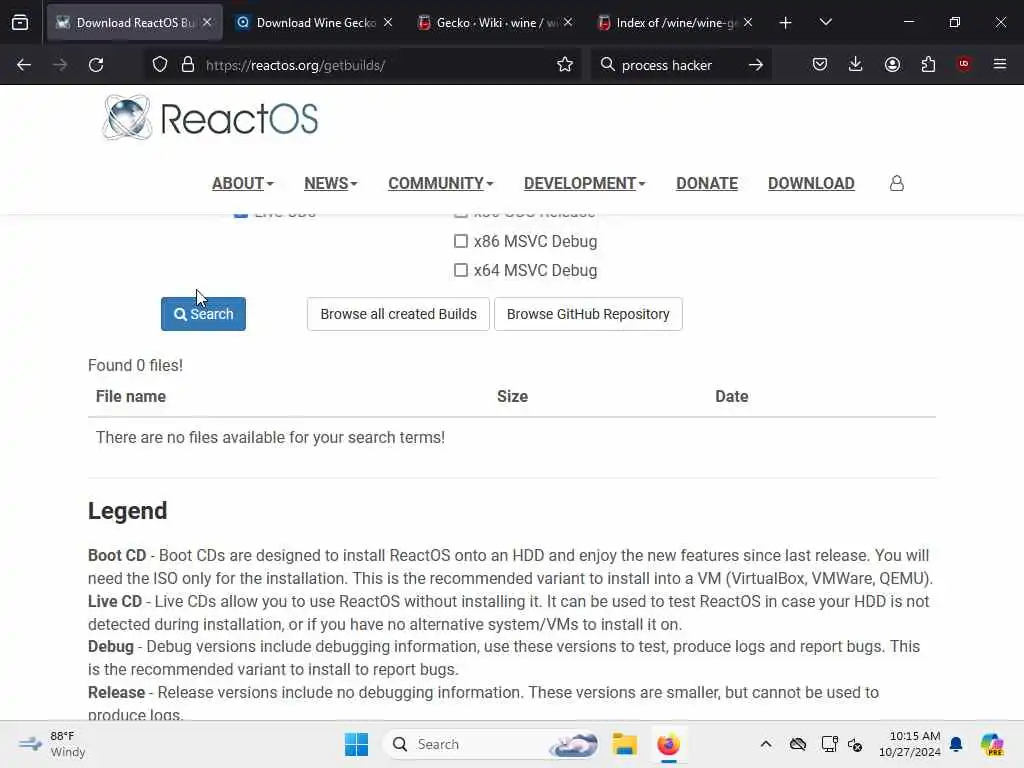
Task: Click the user account icon in the site navigation
Action: click(x=897, y=184)
